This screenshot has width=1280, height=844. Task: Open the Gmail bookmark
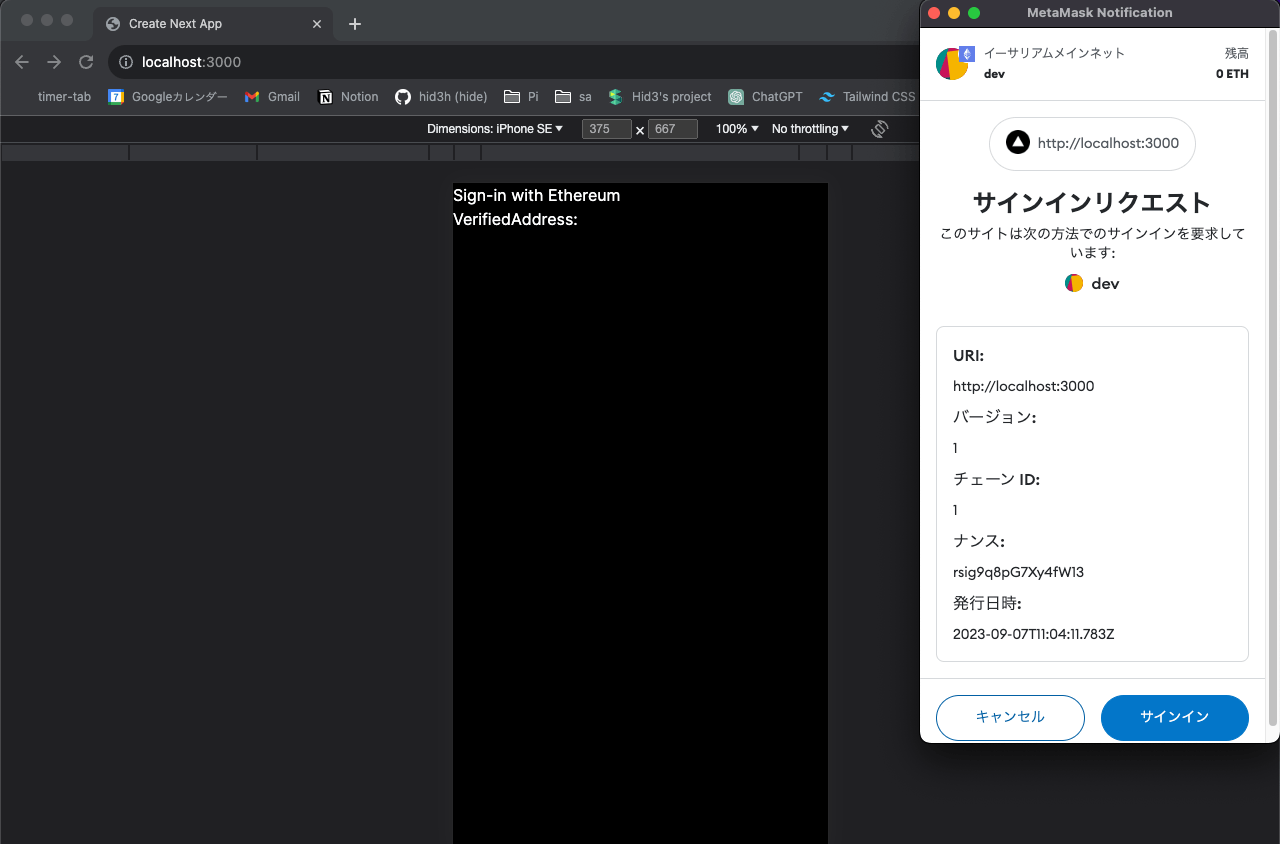tap(272, 97)
